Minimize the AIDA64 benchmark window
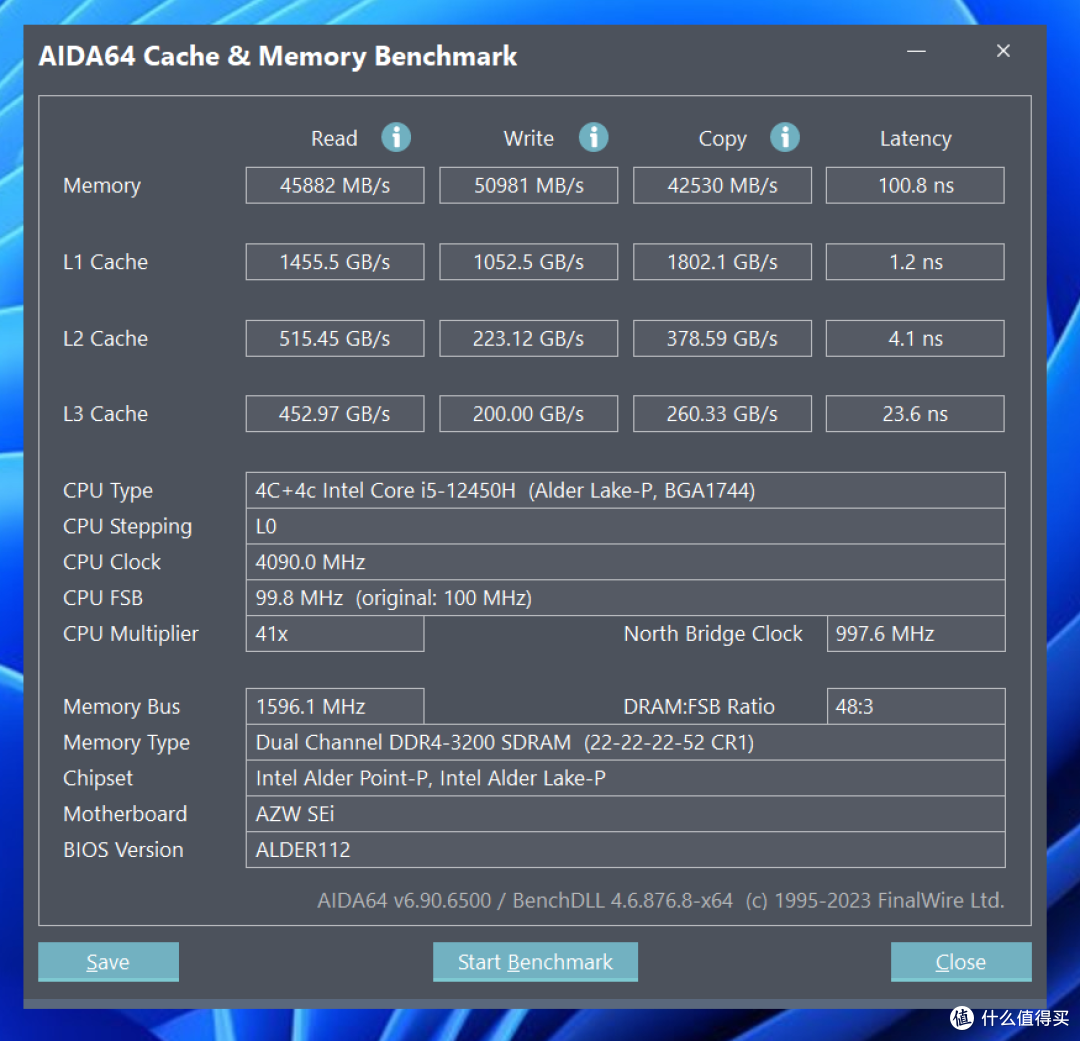Image resolution: width=1080 pixels, height=1041 pixels. pos(916,51)
